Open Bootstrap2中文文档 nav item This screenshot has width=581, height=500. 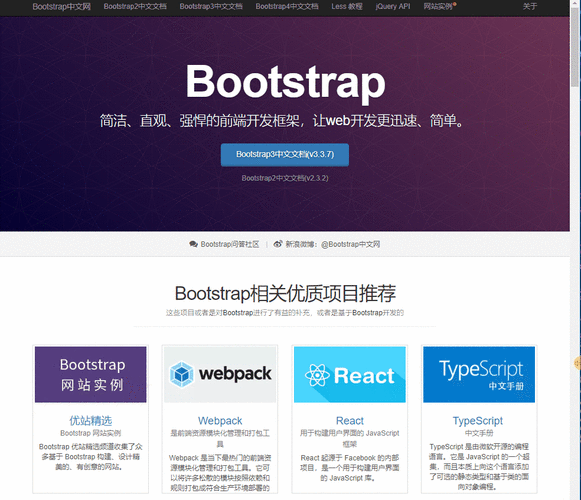point(135,7)
